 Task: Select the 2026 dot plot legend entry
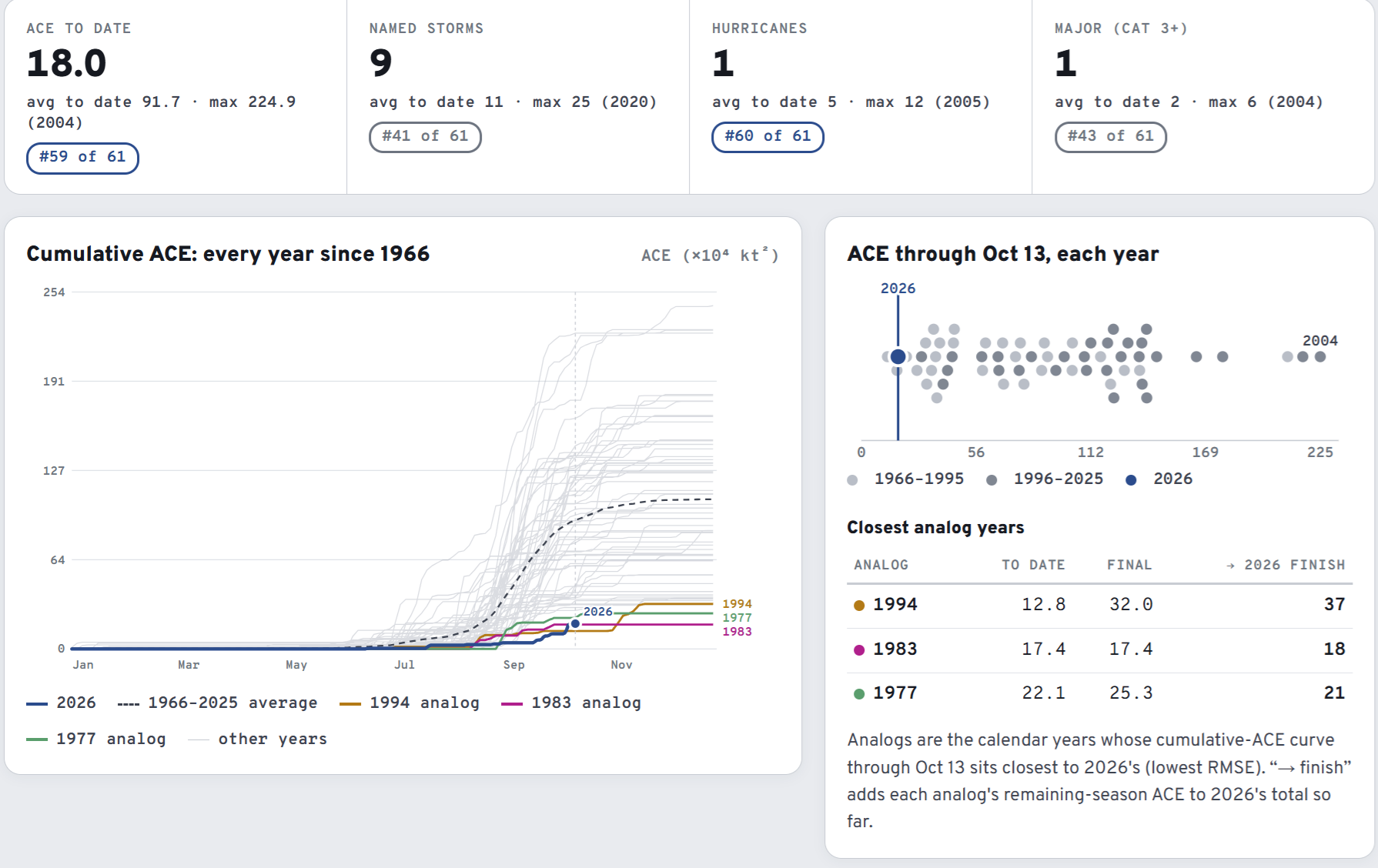click(x=1159, y=479)
